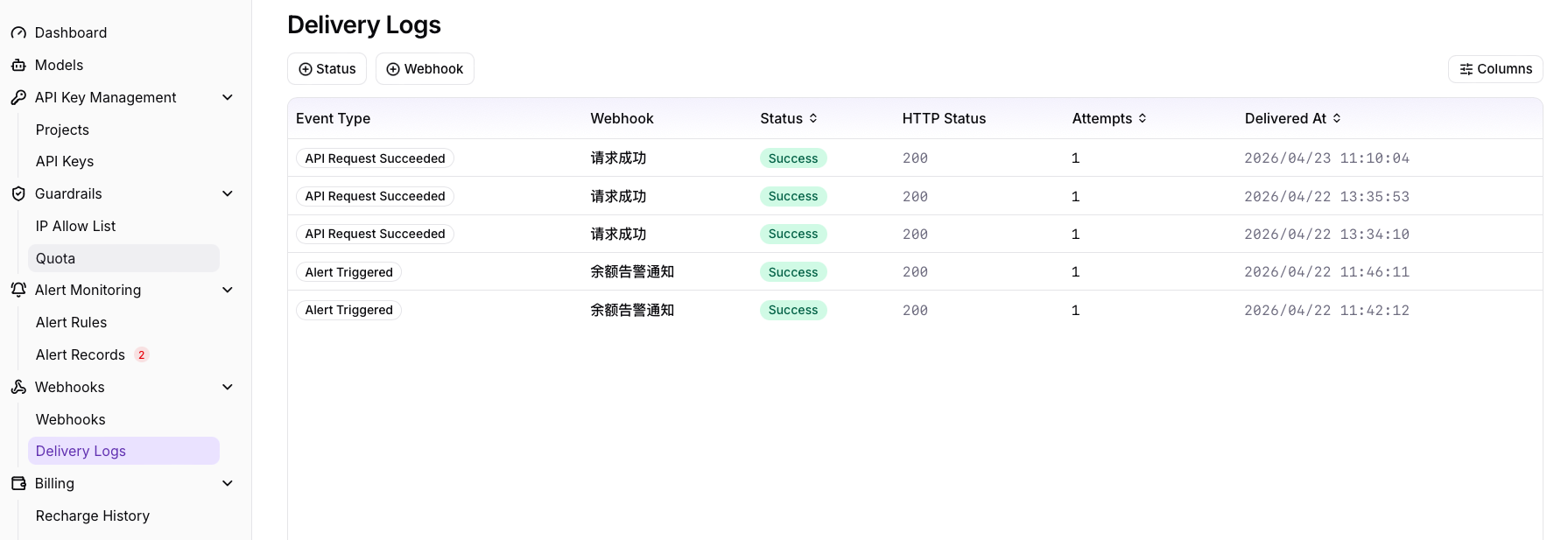
Task: Click plus icon on Webhook filter
Action: pyautogui.click(x=393, y=69)
